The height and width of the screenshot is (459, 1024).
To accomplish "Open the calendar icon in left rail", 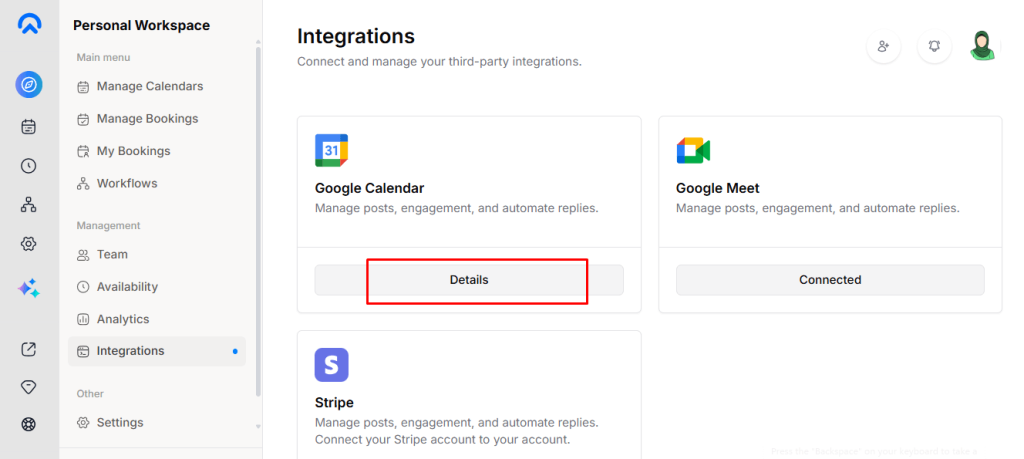I will click(x=29, y=126).
